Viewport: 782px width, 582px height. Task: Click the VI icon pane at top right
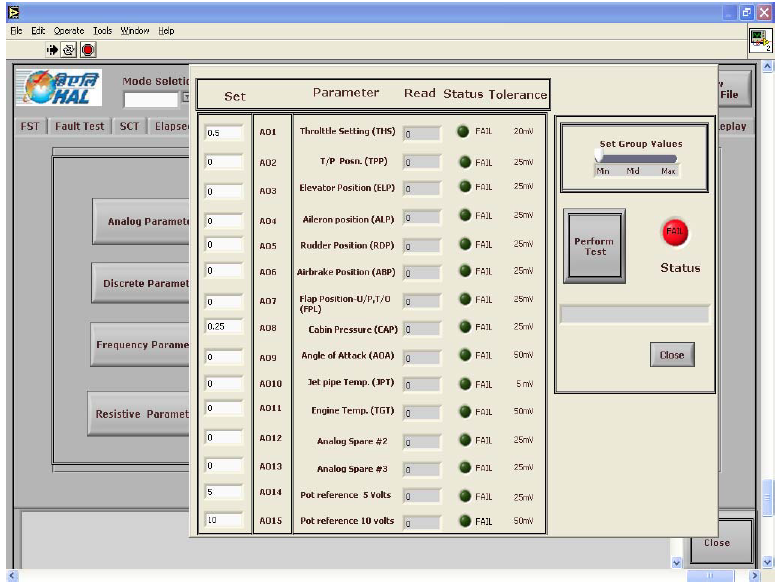tap(761, 40)
